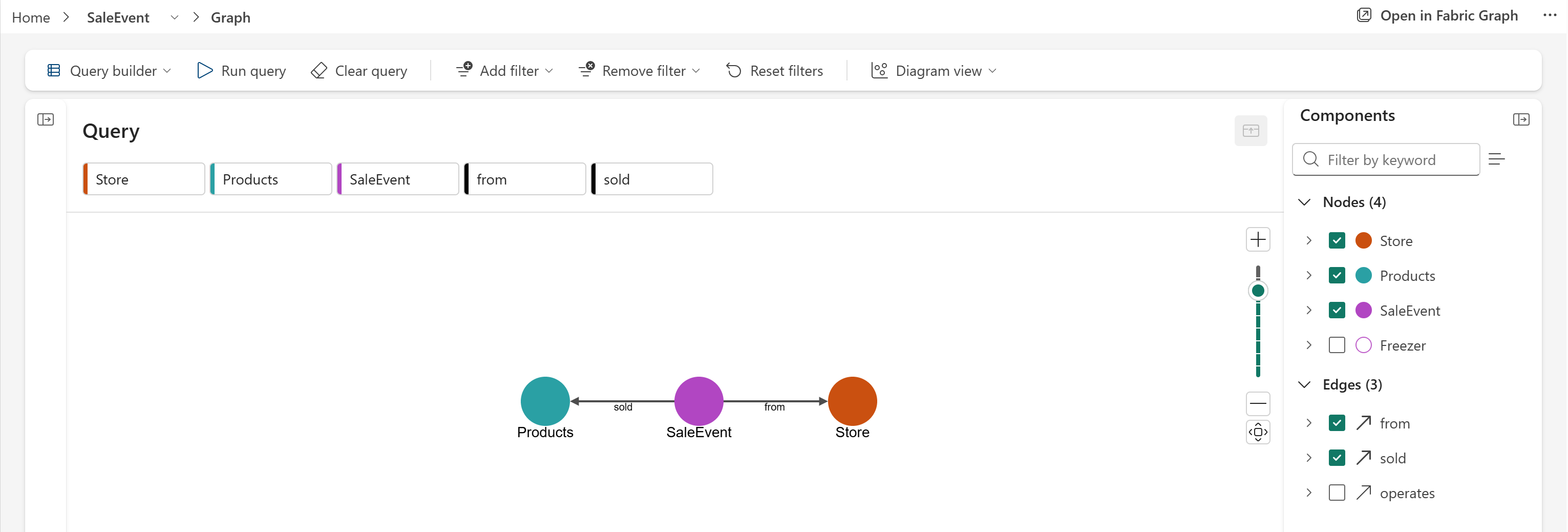Click Reset filters label
1568x532 pixels.
tap(787, 71)
